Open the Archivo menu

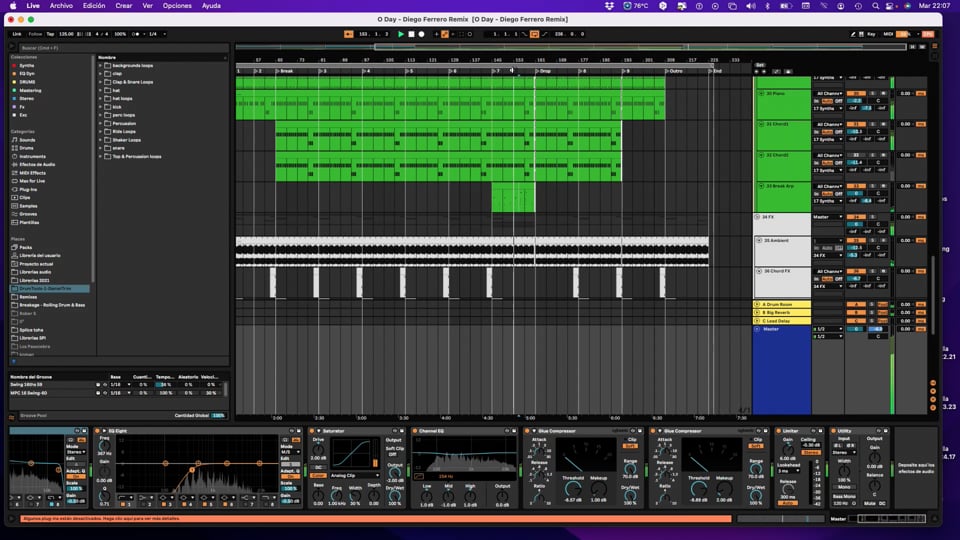click(x=61, y=6)
